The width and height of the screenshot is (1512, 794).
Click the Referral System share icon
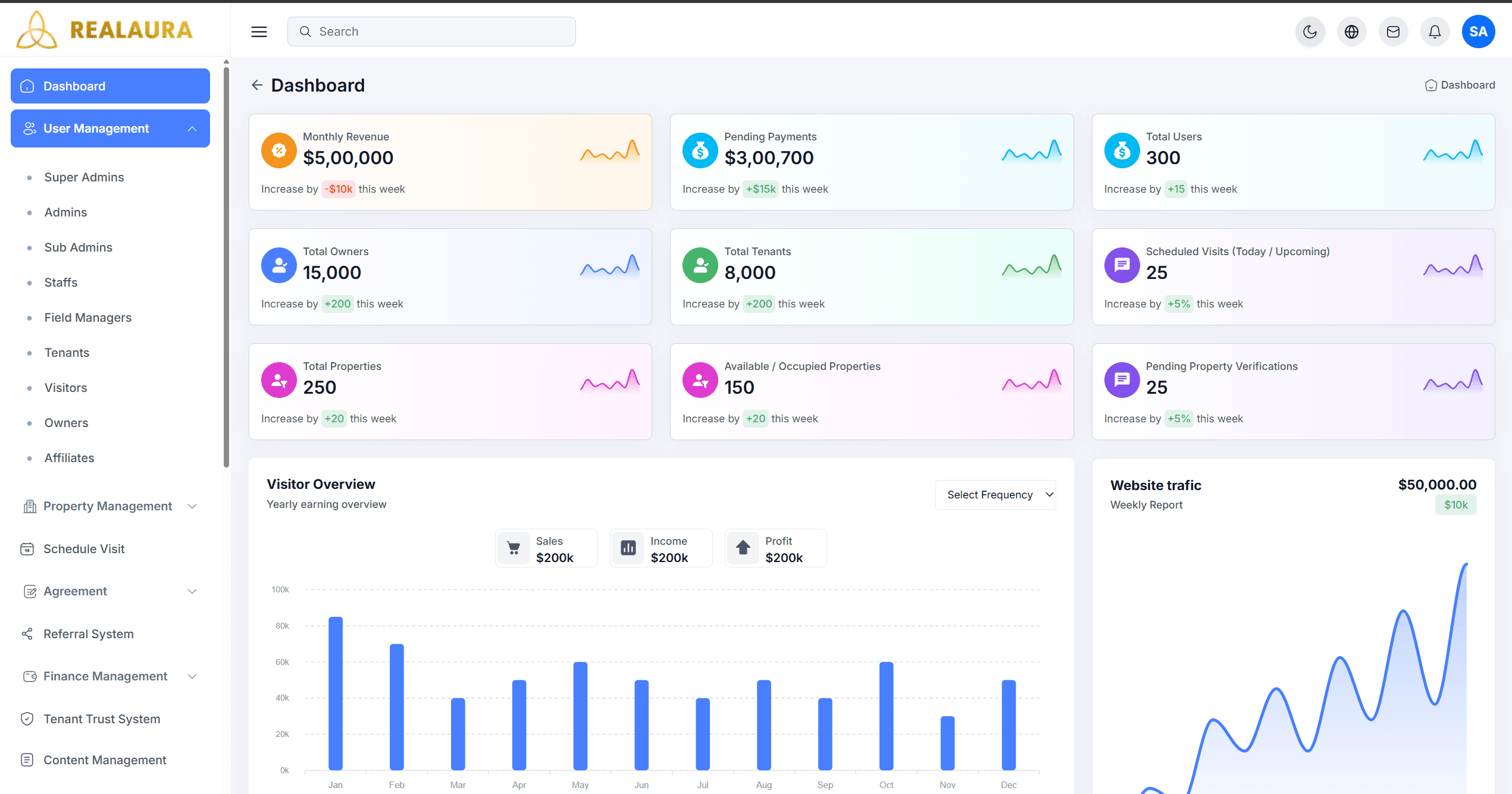pos(27,634)
